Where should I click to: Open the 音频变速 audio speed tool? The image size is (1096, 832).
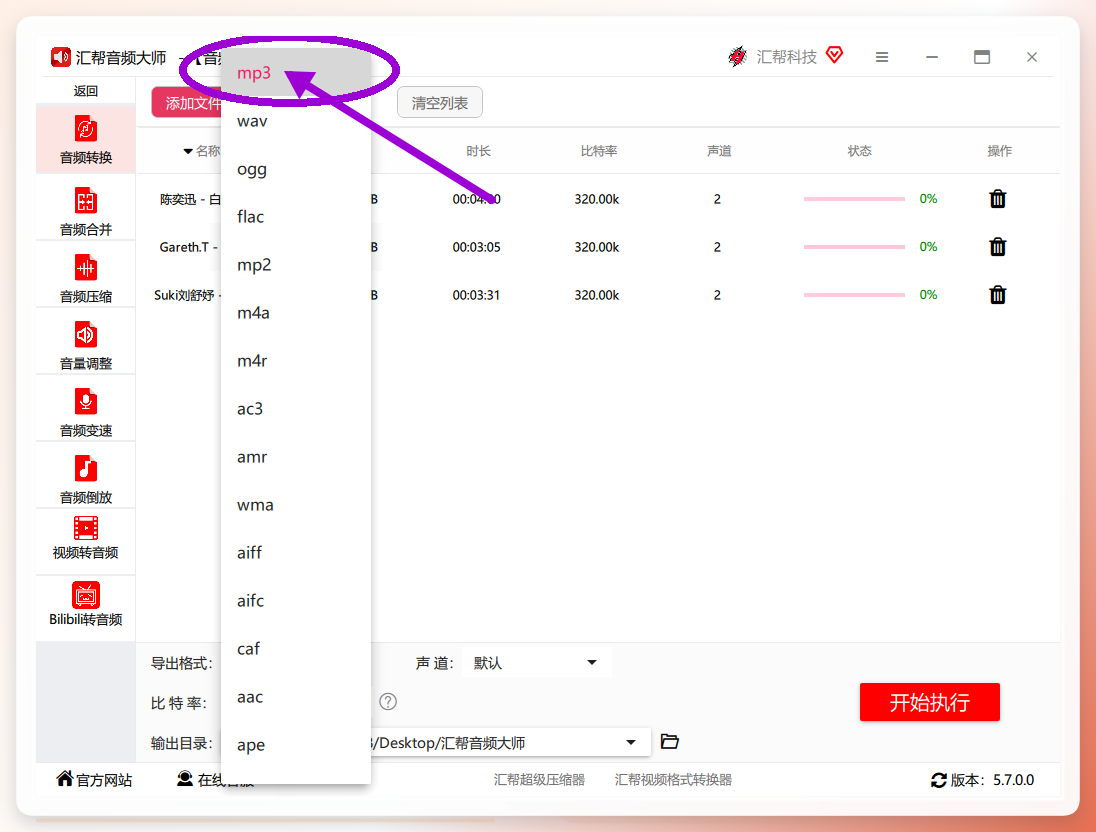point(85,413)
